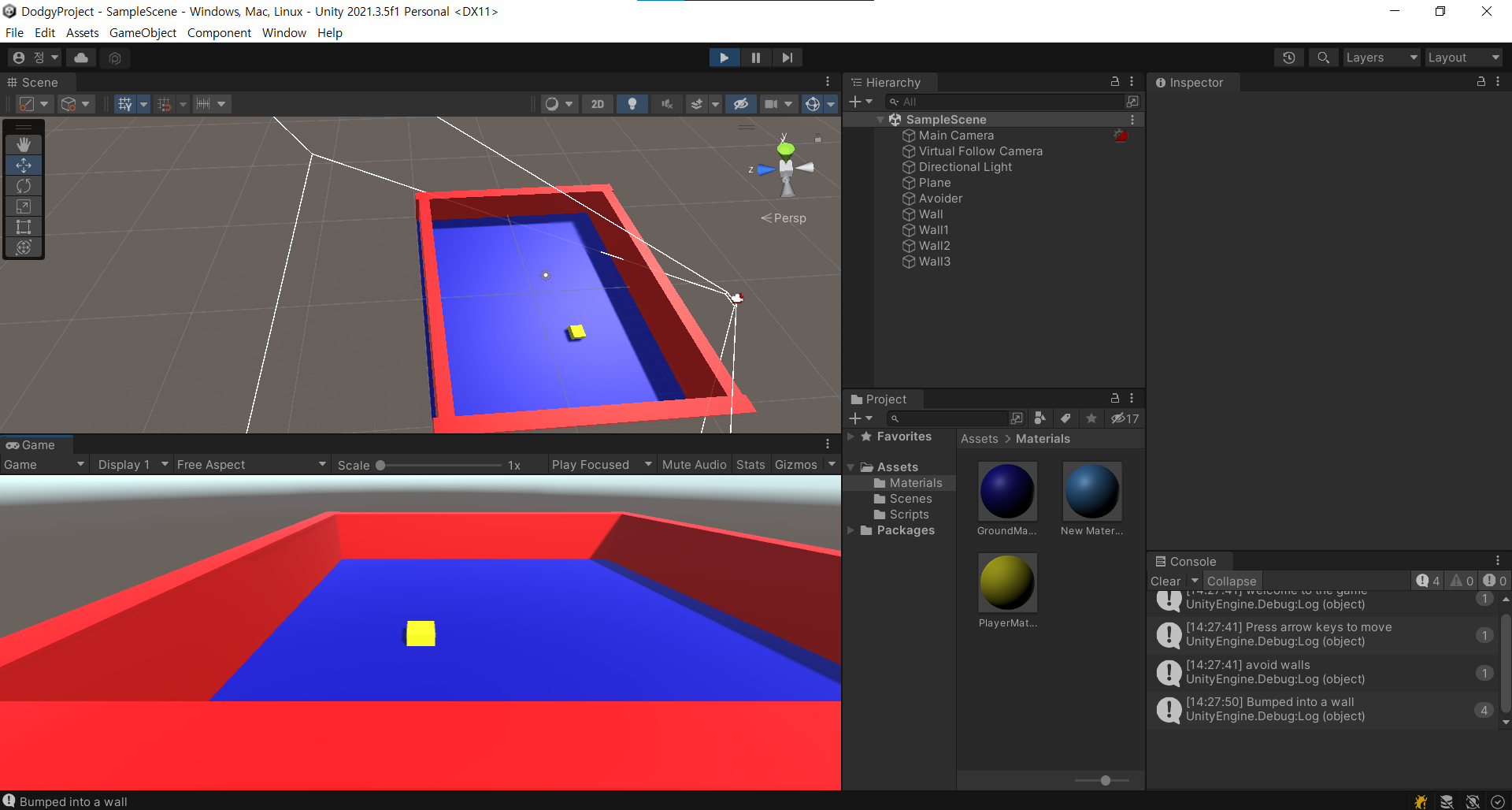The height and width of the screenshot is (810, 1512).
Task: Open version control toolbar icon
Action: pos(115,58)
